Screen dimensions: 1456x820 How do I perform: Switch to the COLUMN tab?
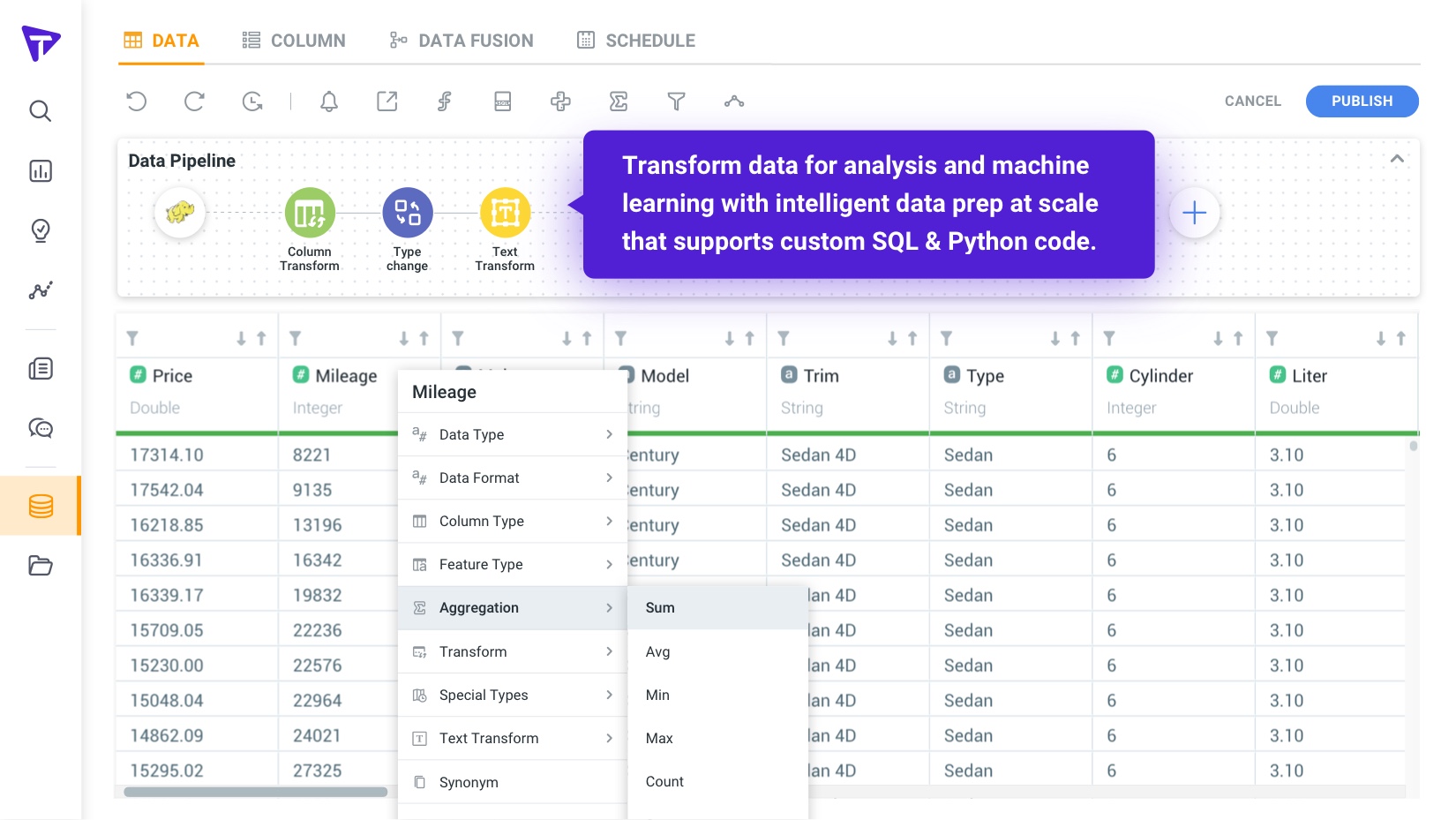point(295,41)
